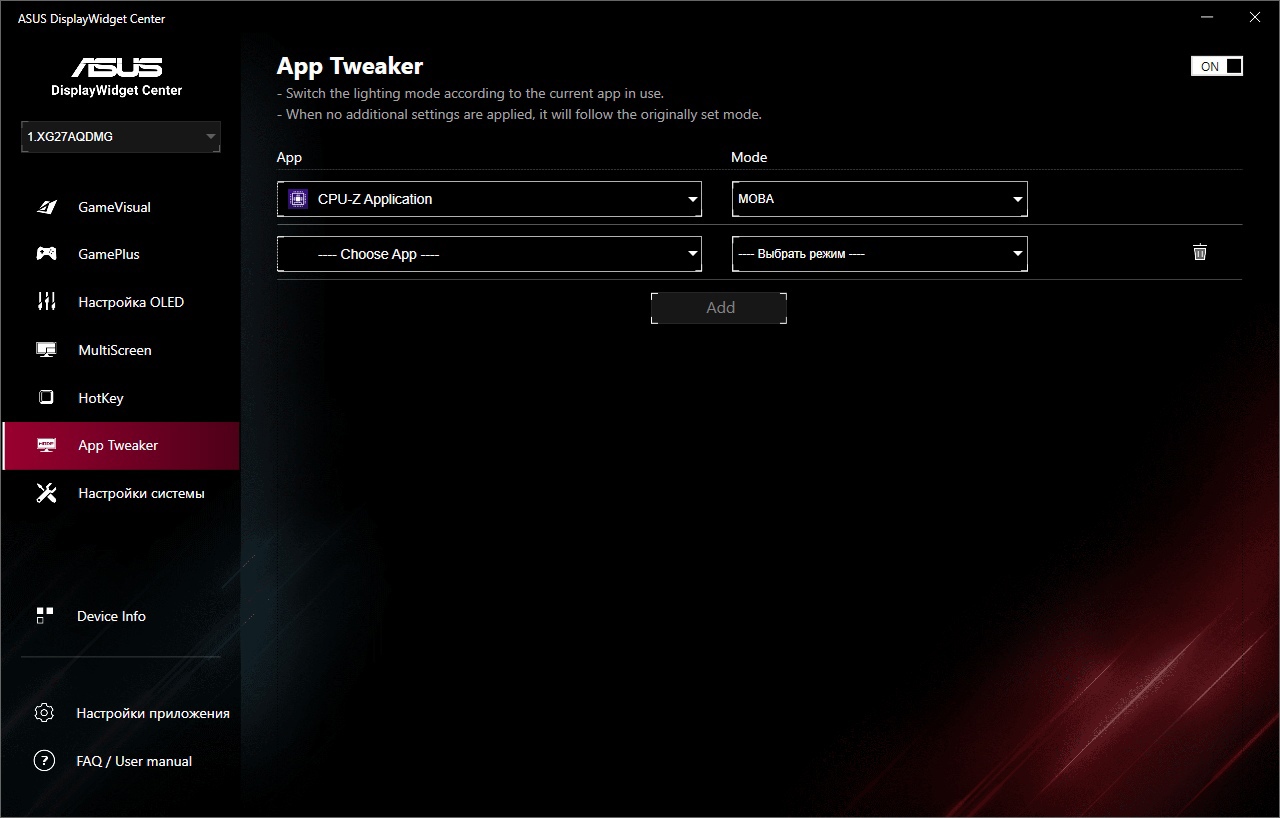
Task: Open the GameVisual section
Action: tap(120, 207)
